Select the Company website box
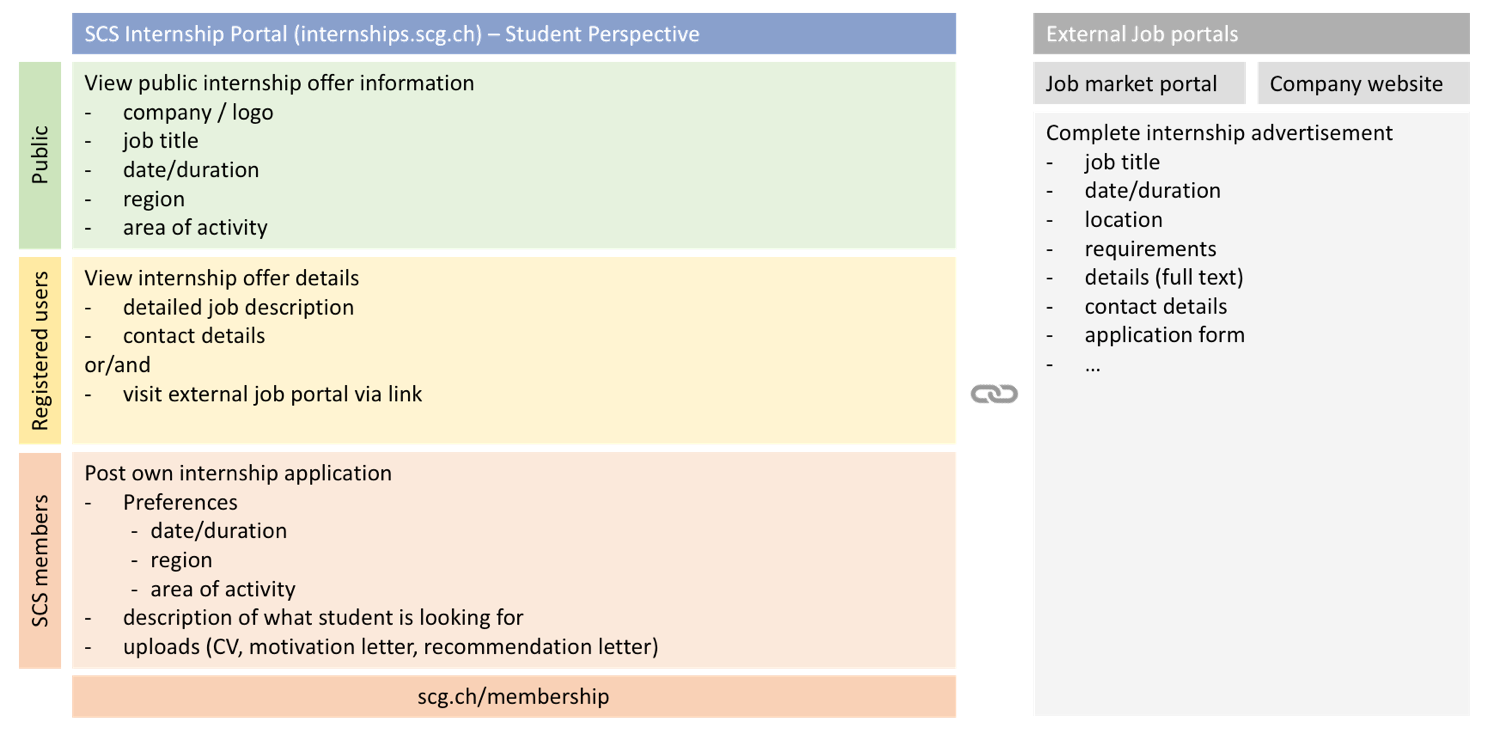This screenshot has width=1487, height=733. [x=1363, y=84]
